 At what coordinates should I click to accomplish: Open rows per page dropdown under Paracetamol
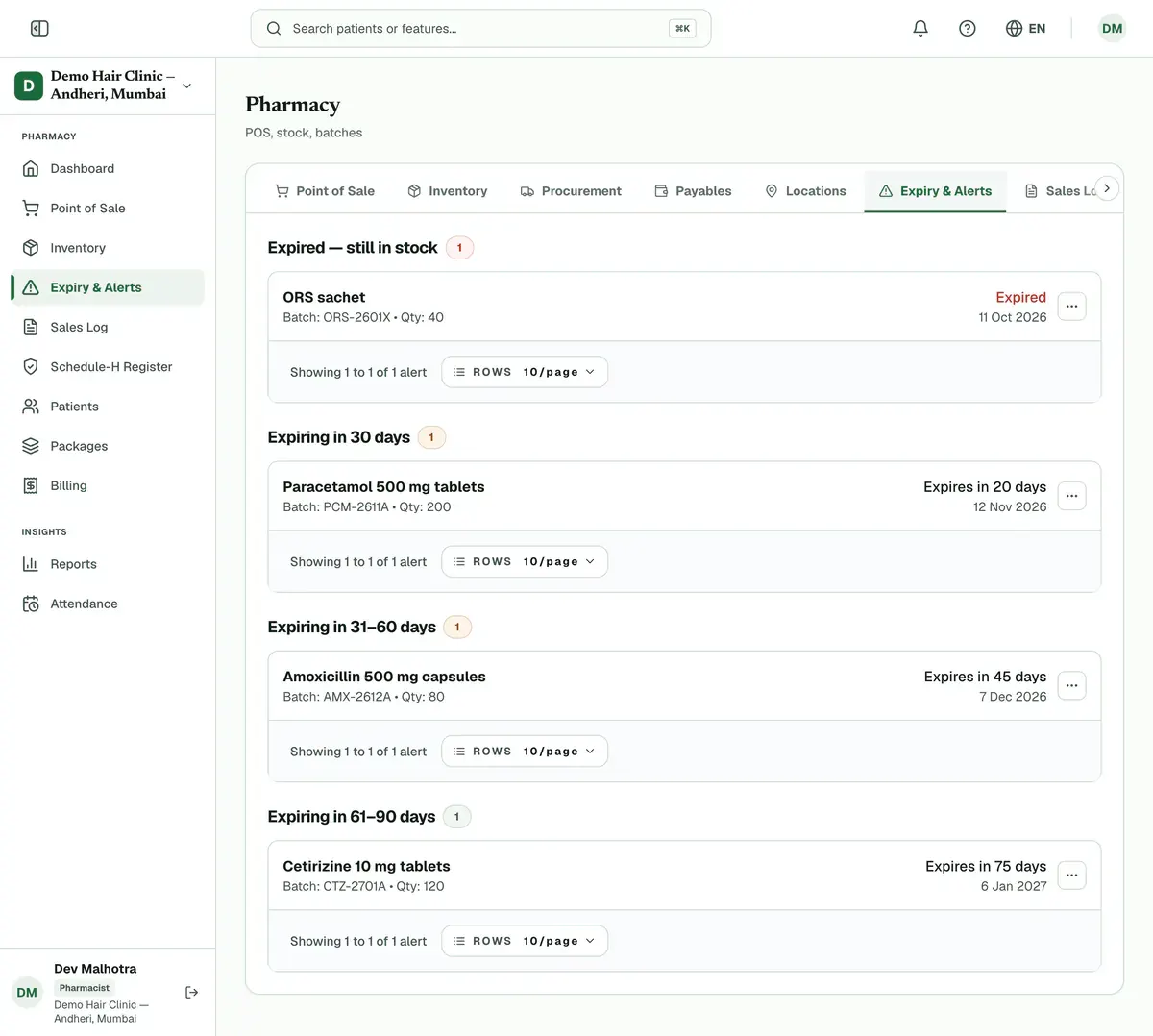point(525,561)
